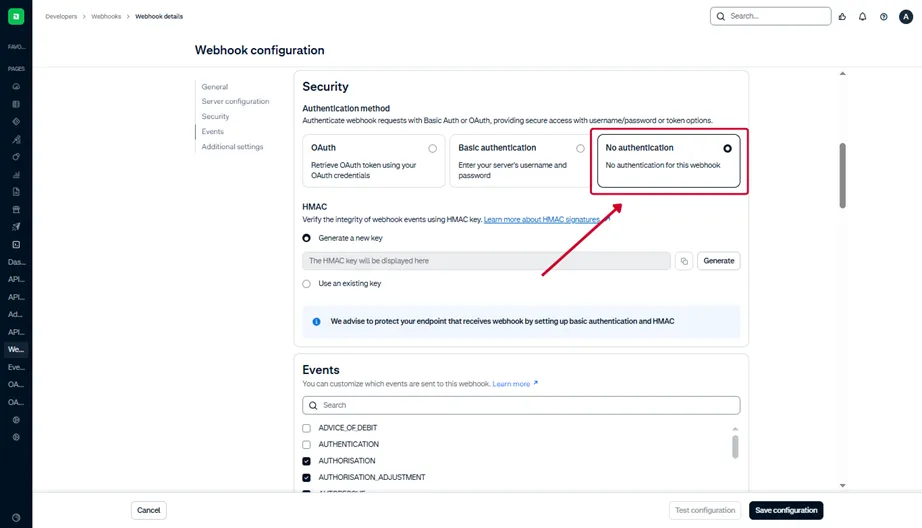Click the blue info icon in advisory banner
The image size is (922, 528).
tap(316, 322)
